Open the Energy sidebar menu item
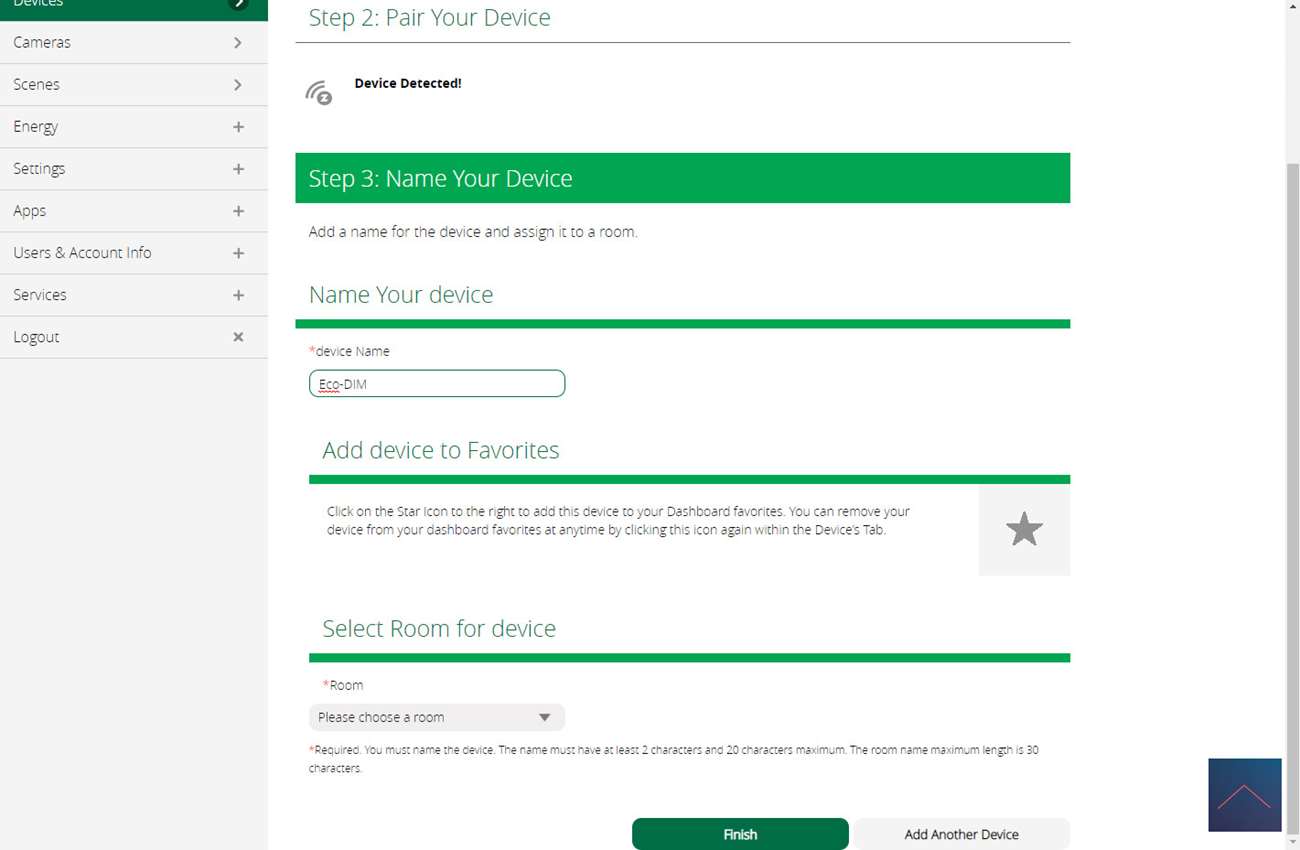1300x850 pixels. pyautogui.click(x=36, y=127)
